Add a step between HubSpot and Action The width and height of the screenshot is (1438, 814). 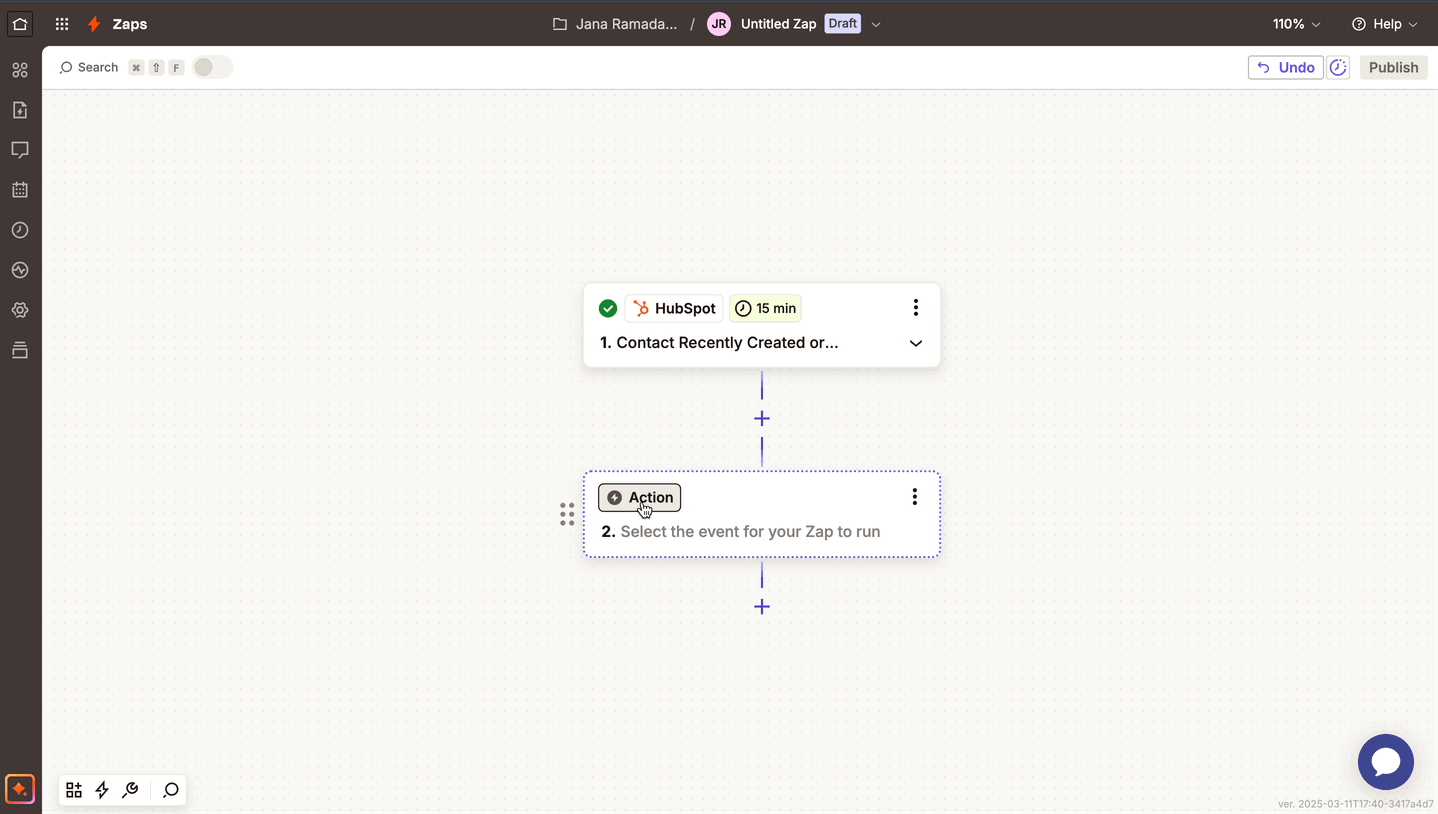click(762, 418)
